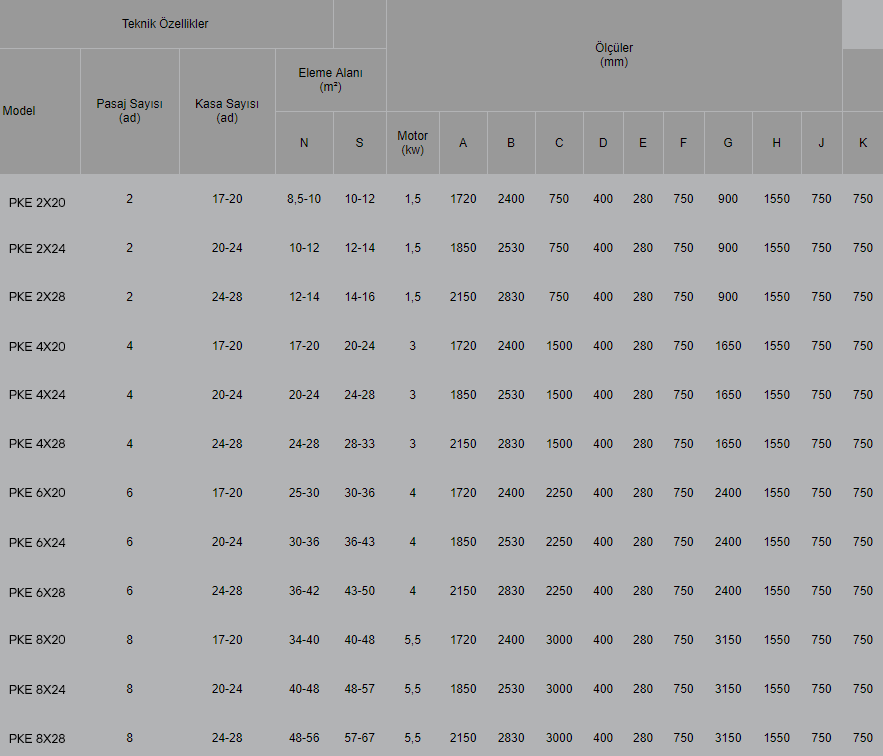Click the Kasa Sayısı column header
Image resolution: width=883 pixels, height=756 pixels.
tap(227, 111)
